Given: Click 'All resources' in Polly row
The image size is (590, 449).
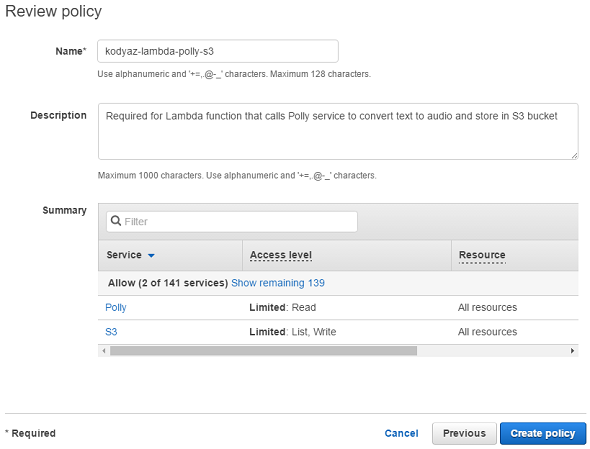Looking at the screenshot, I should (487, 307).
